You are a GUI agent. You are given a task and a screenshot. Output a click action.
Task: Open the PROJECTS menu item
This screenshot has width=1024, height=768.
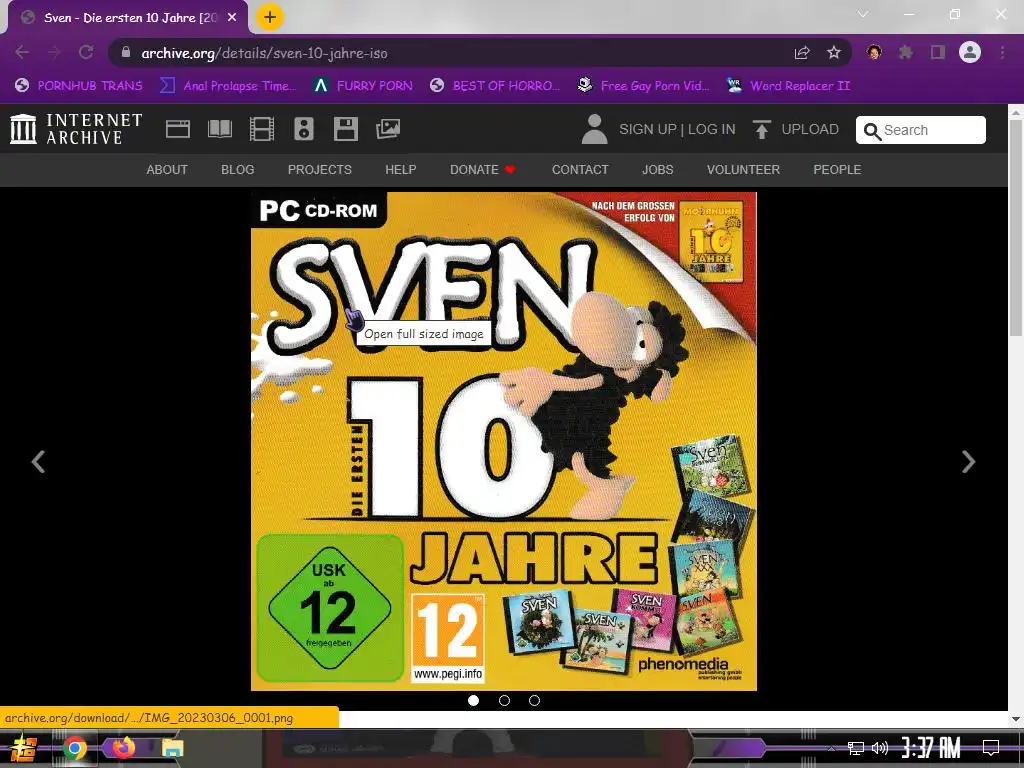click(320, 170)
